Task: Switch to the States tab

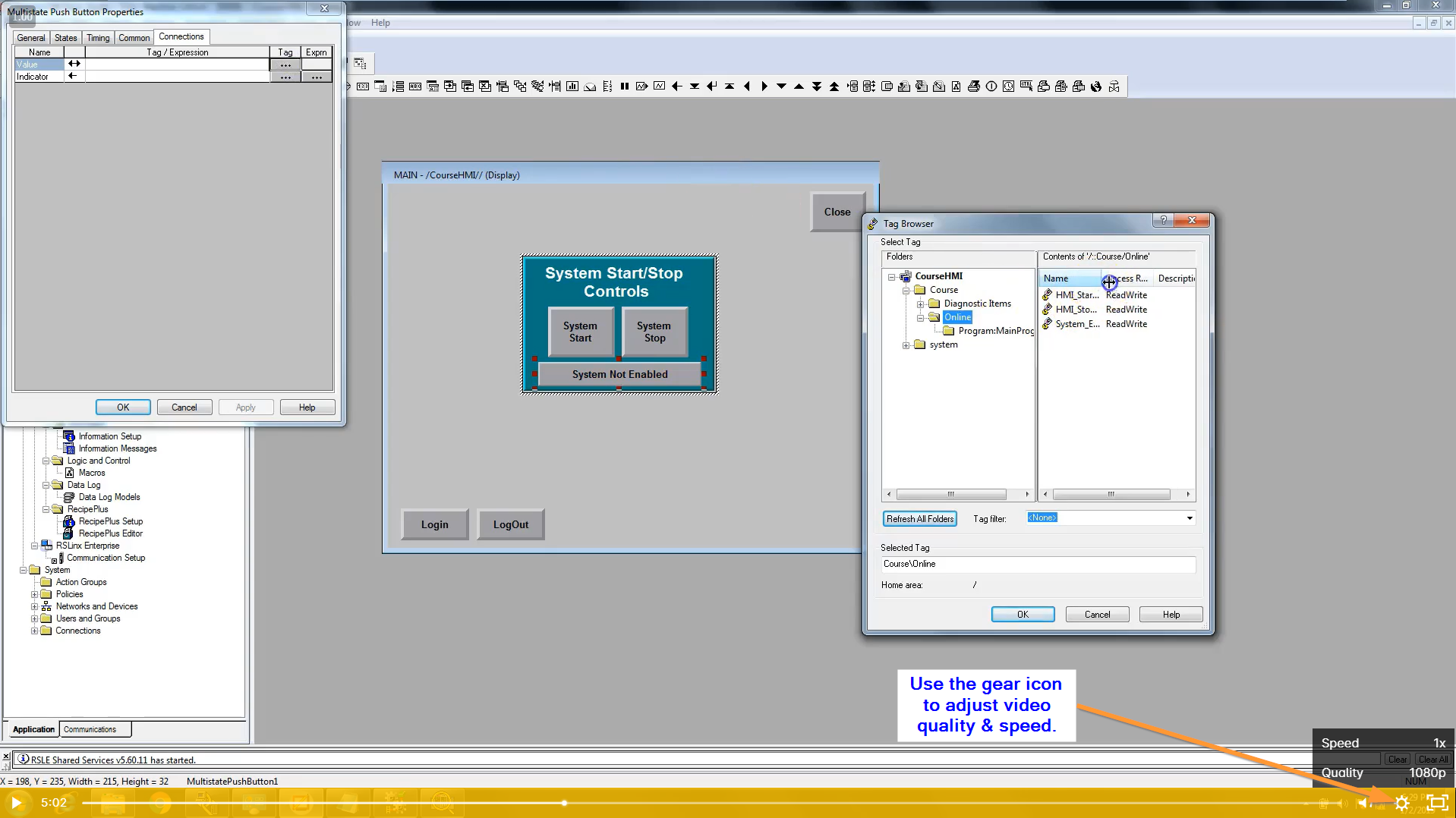Action: 65,37
